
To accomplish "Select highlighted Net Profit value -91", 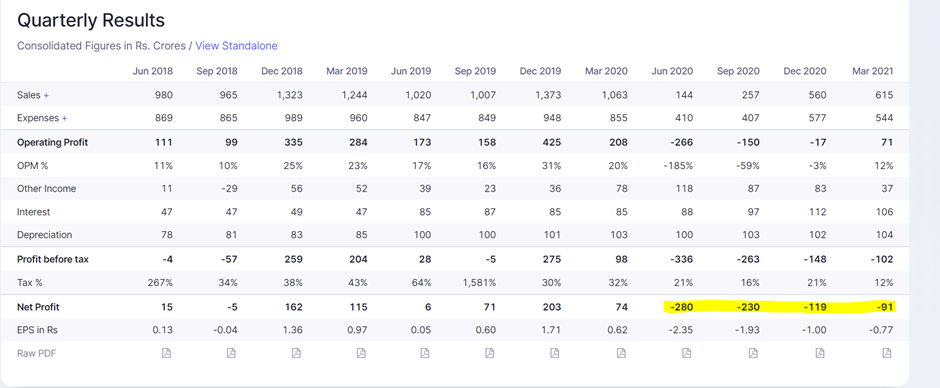I will tap(884, 307).
